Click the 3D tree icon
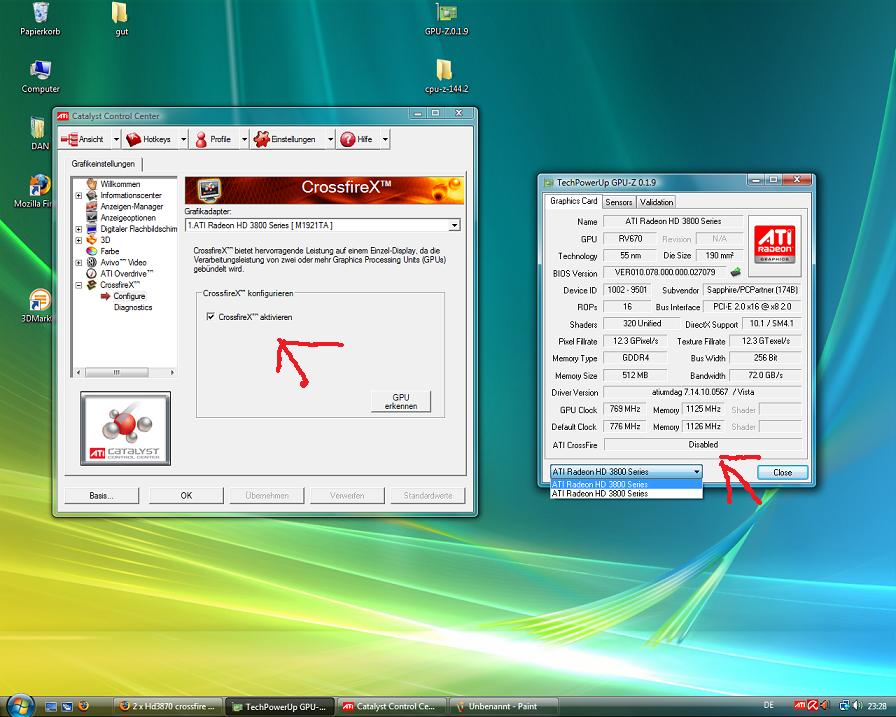Screen dimensions: 896x717 point(91,240)
